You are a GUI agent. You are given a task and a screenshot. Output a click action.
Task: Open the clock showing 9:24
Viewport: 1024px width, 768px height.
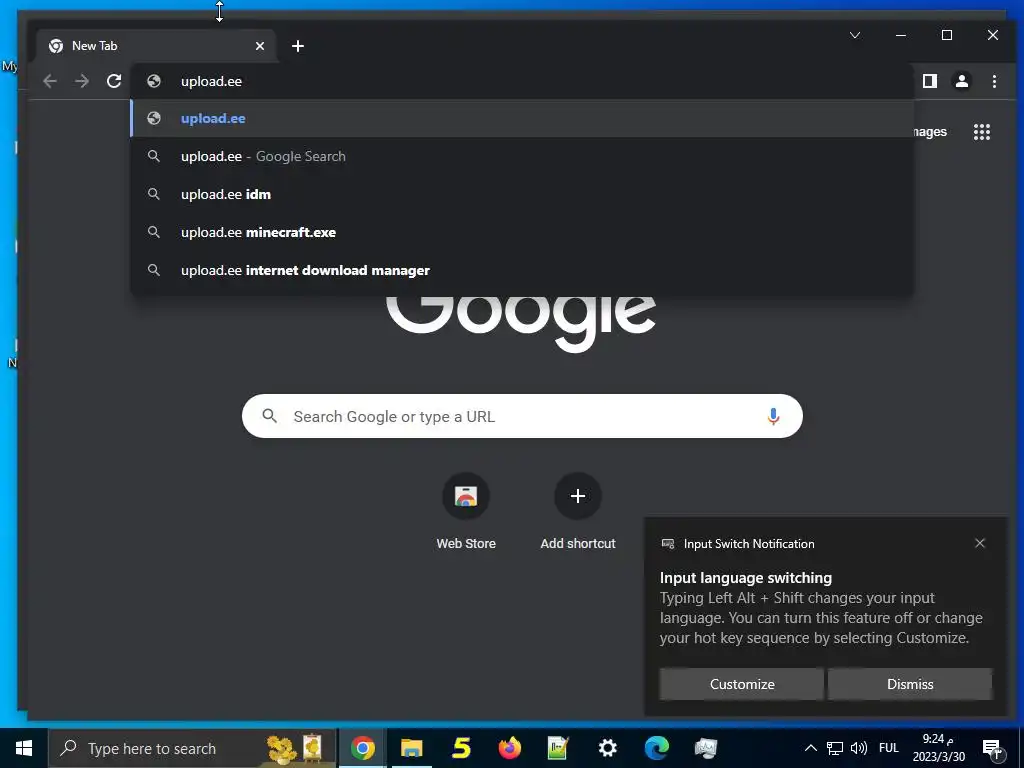point(938,748)
